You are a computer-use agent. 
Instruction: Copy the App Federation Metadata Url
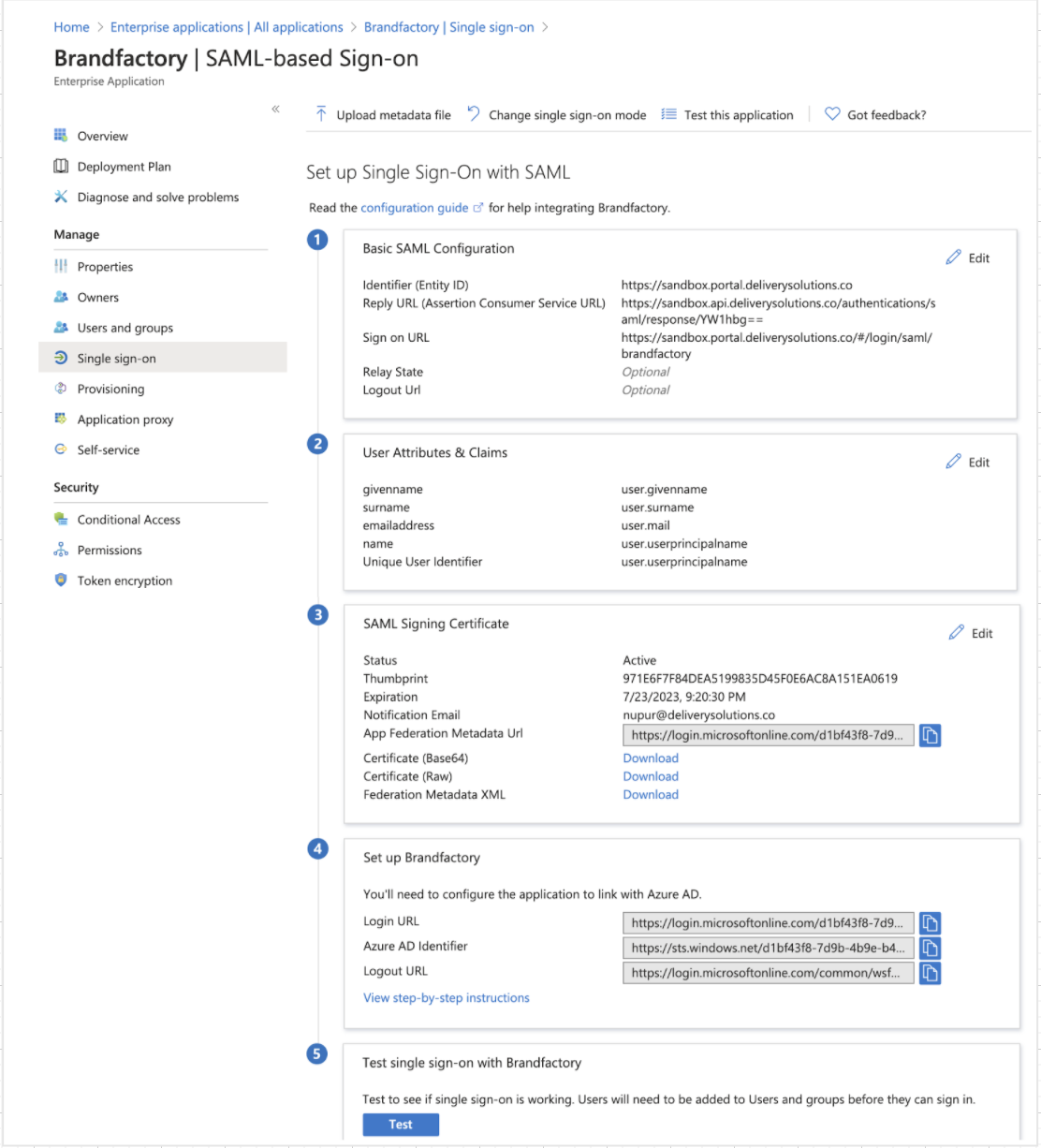tap(930, 736)
